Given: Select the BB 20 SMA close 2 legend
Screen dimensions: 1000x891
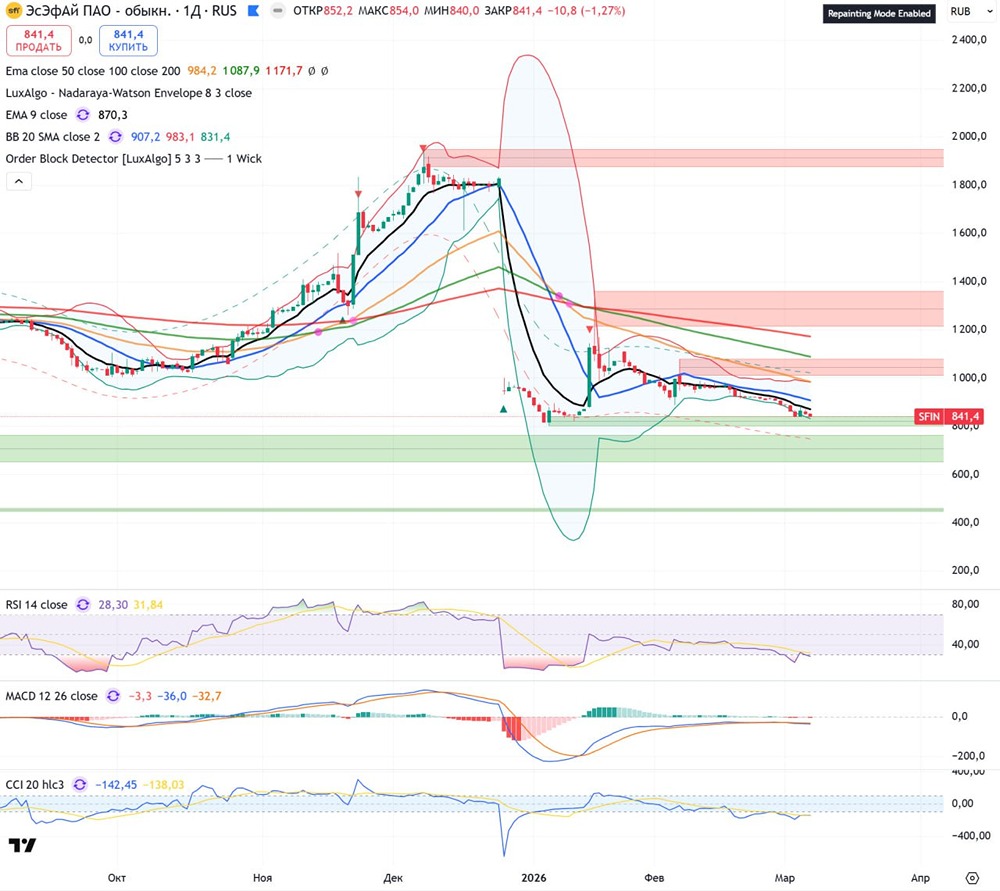Looking at the screenshot, I should click(53, 136).
